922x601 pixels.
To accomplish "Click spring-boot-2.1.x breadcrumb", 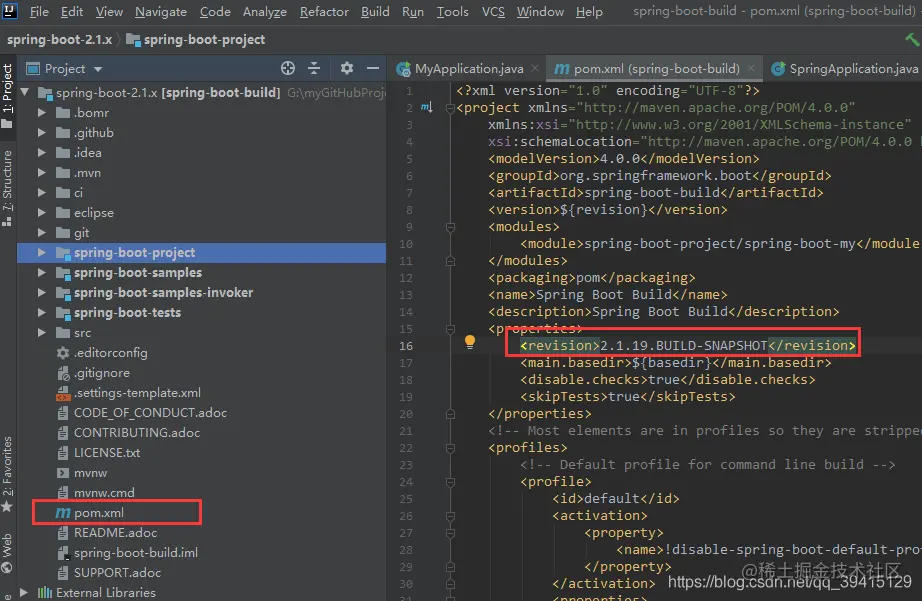I will [x=59, y=39].
